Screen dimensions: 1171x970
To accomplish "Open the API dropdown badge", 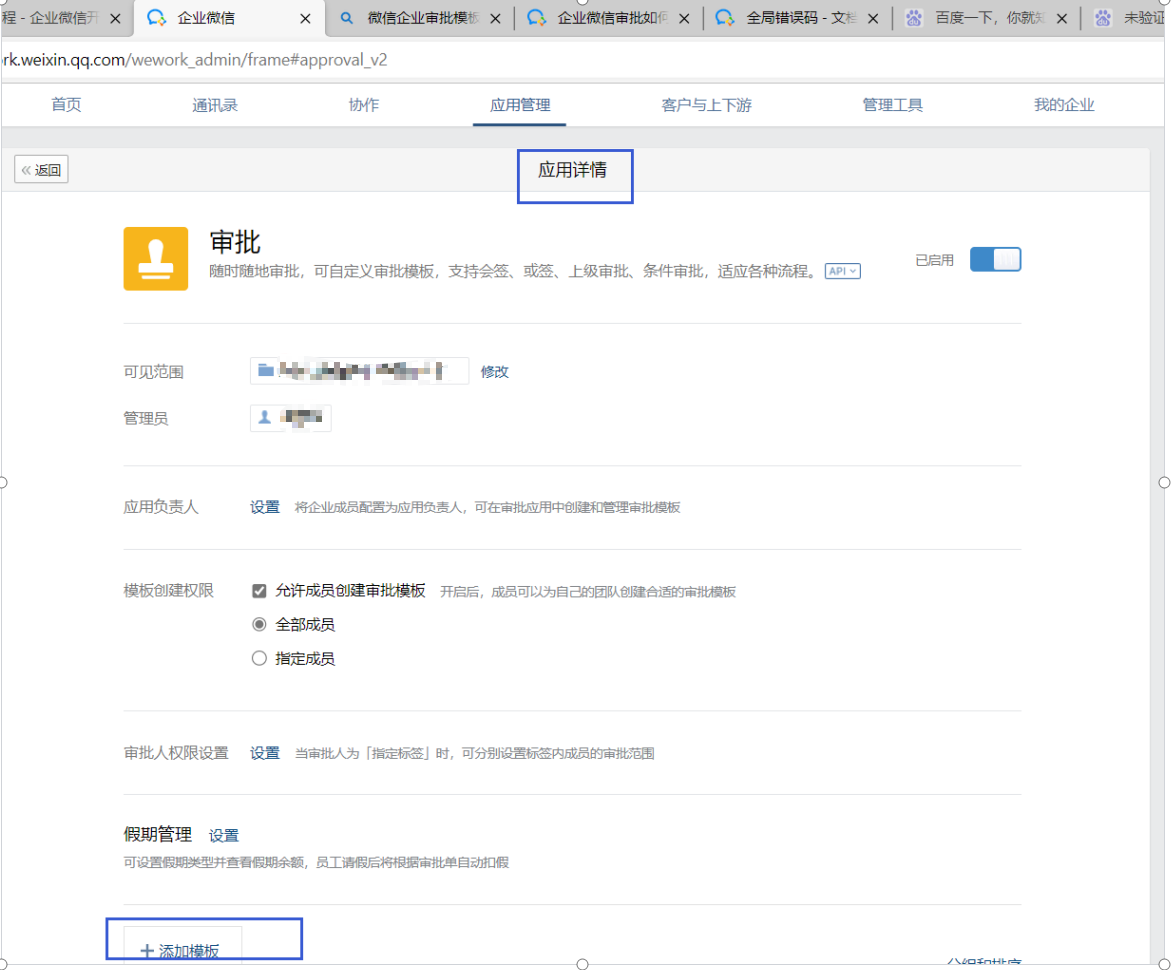I will [x=842, y=271].
